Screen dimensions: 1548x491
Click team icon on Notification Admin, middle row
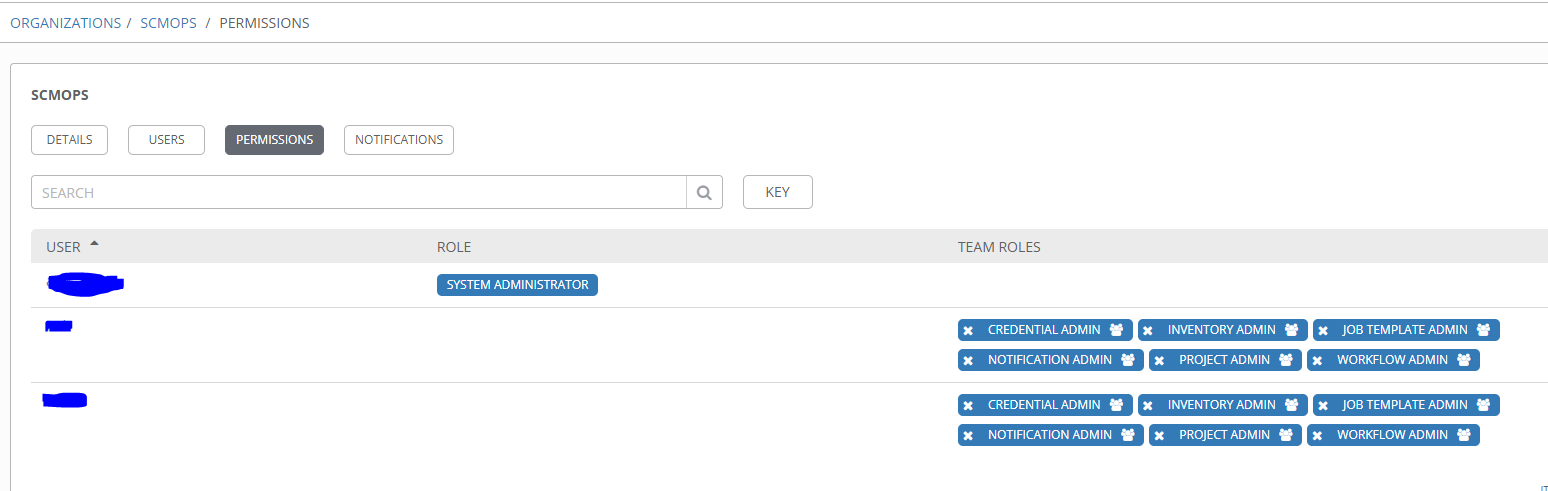1127,360
